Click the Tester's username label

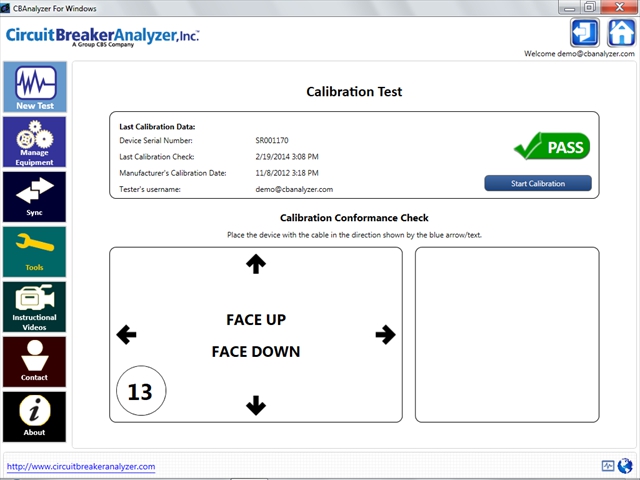point(150,189)
